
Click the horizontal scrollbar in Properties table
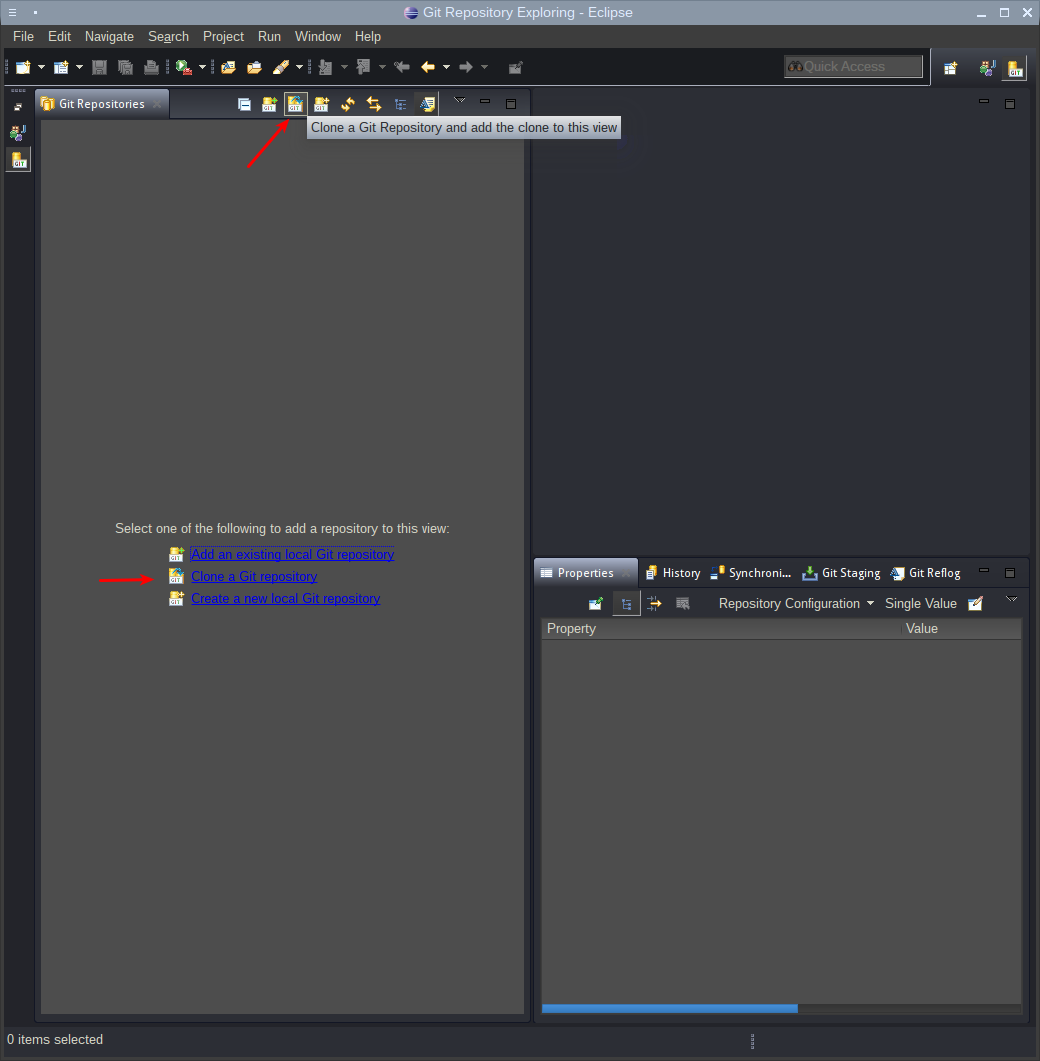pos(669,1008)
